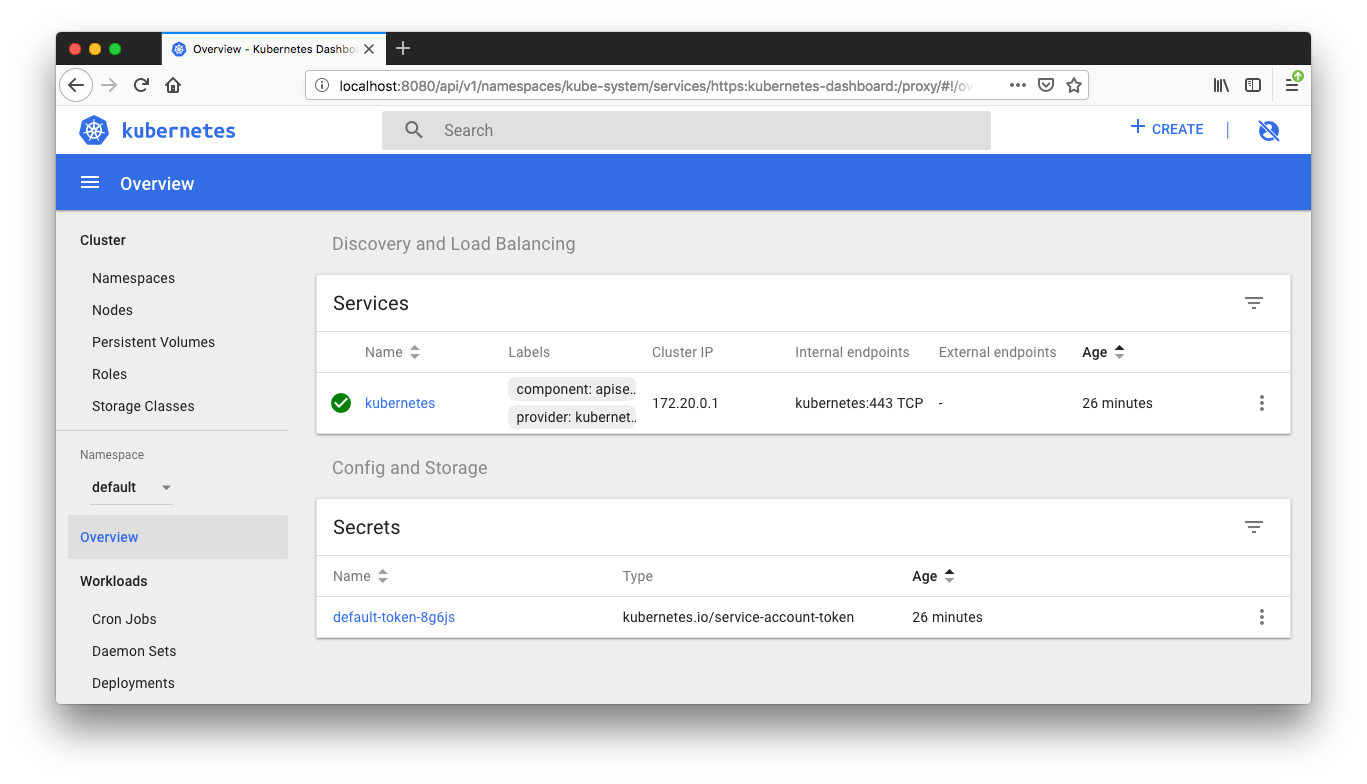Open Namespaces in the Cluster sidebar
This screenshot has height=784, width=1367.
(x=133, y=278)
